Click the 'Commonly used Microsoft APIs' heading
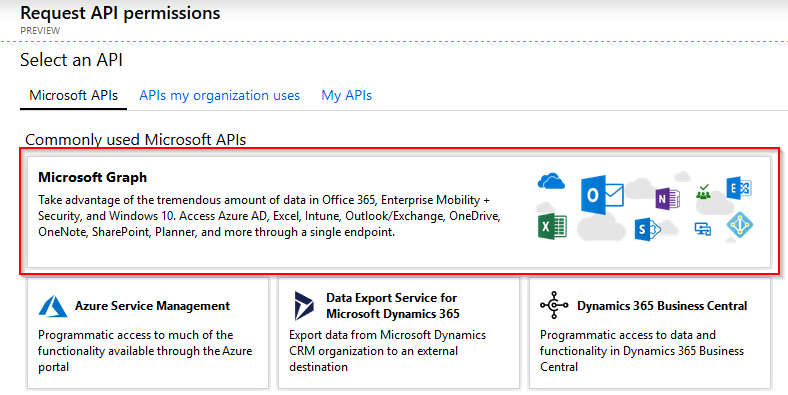The image size is (788, 395). pos(136,139)
